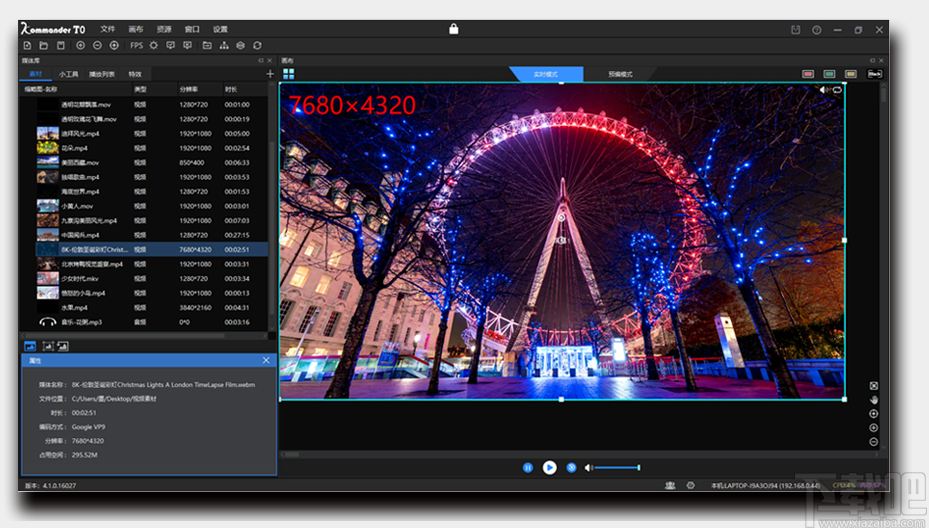Click the new file icon in toolbar
The image size is (929, 528).
coord(27,45)
